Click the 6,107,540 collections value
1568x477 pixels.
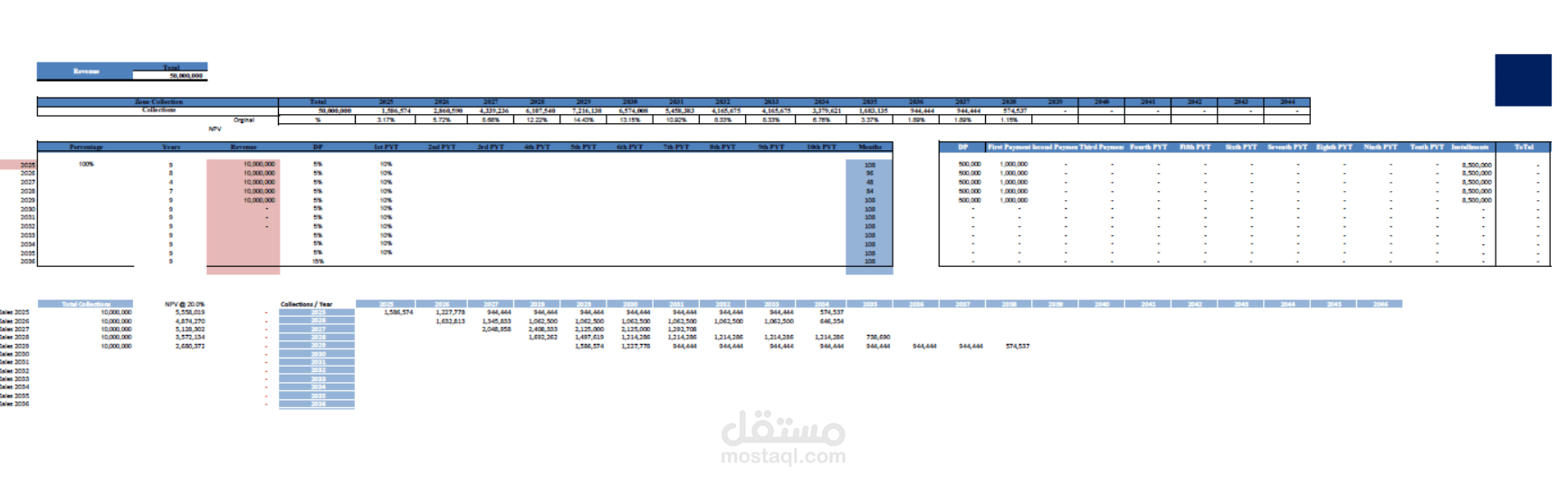540,110
